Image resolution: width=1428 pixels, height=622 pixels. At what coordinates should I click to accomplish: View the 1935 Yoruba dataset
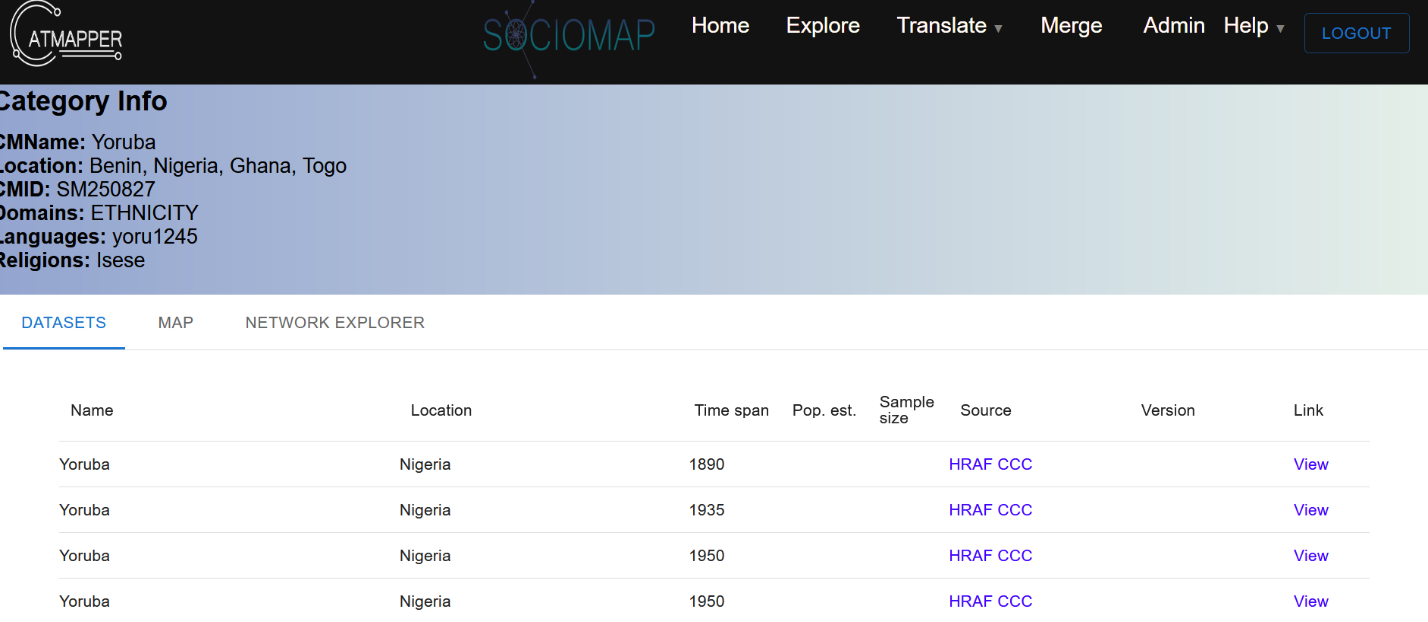pyautogui.click(x=1310, y=510)
